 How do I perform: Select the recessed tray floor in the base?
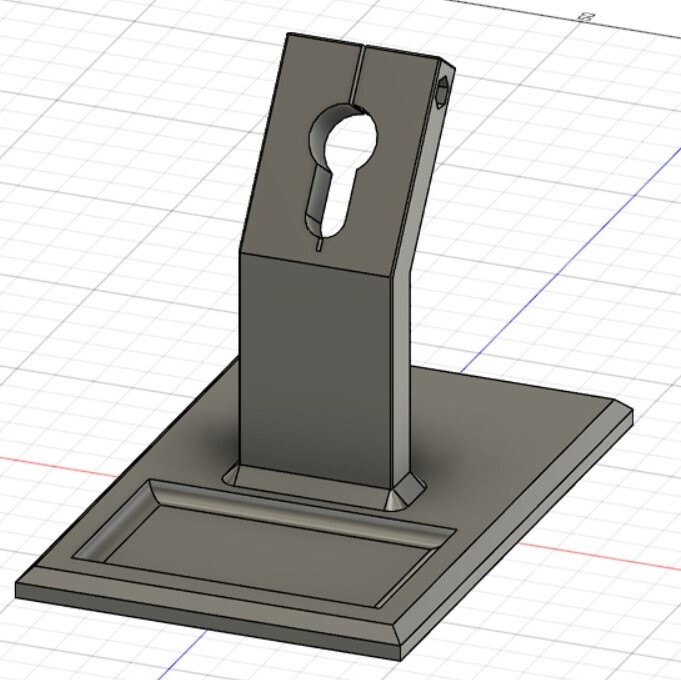tap(271, 555)
